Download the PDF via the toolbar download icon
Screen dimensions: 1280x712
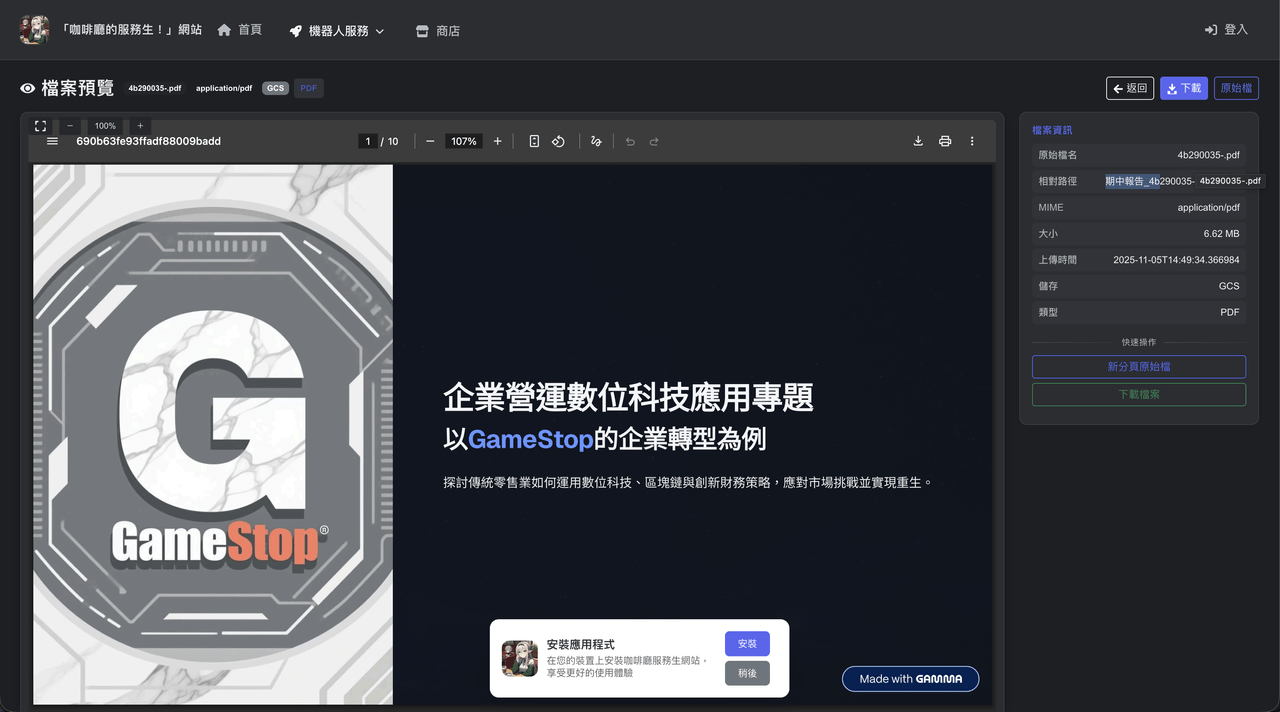(918, 141)
